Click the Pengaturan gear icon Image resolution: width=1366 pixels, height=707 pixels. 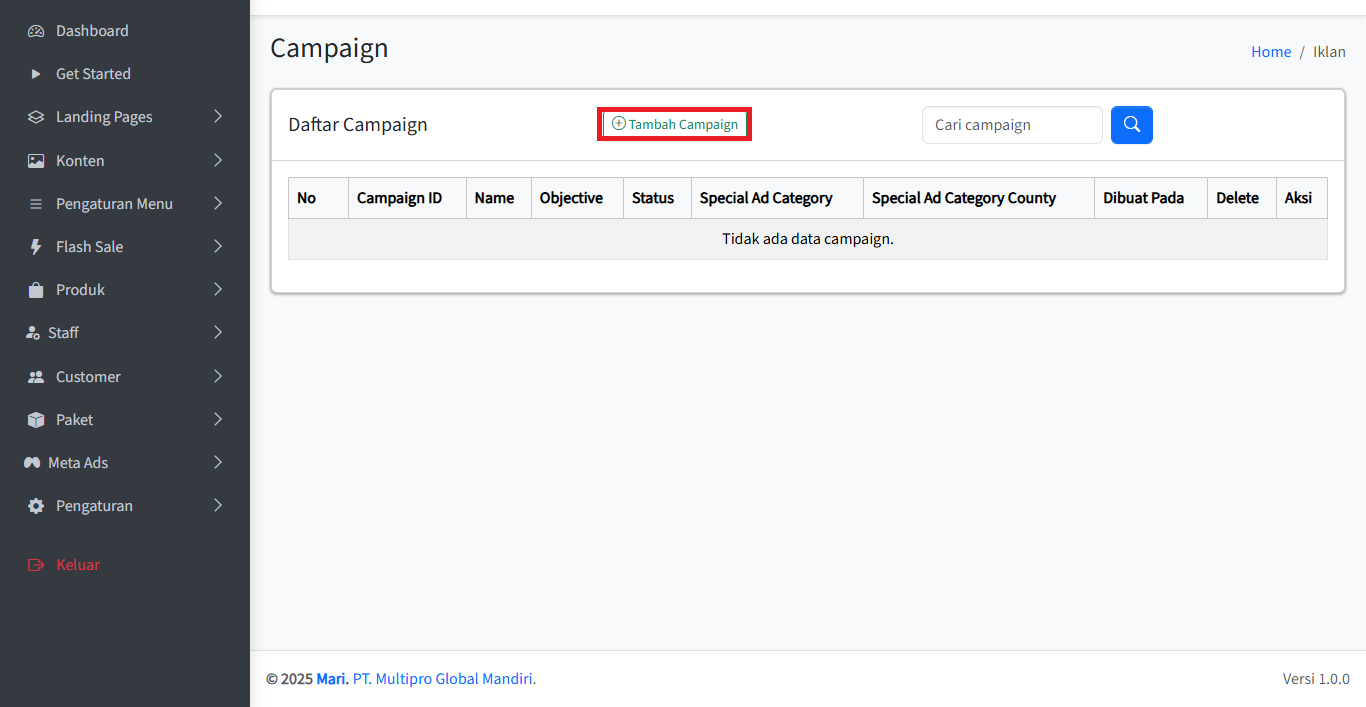pos(36,506)
